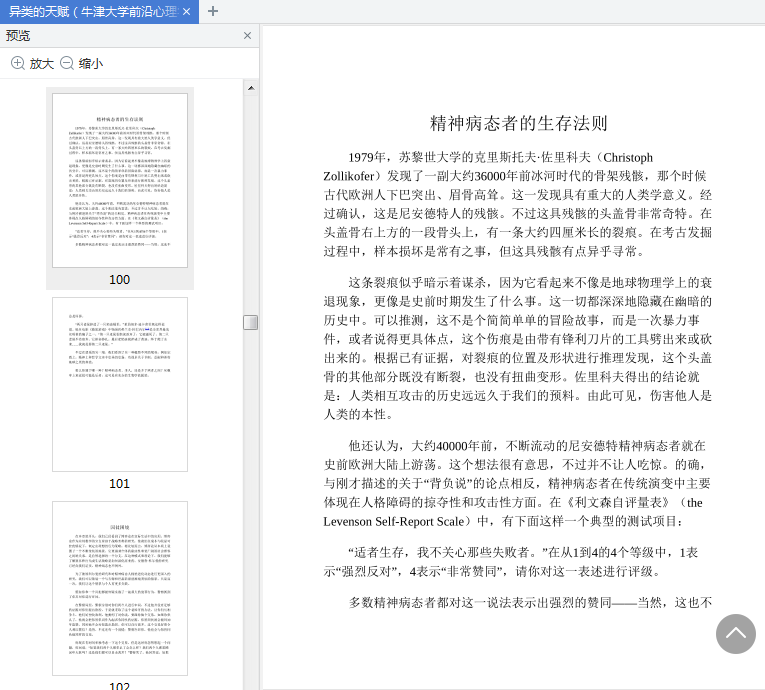Select the 异类的天赋 document tab
Image resolution: width=765 pixels, height=690 pixels.
99,12
